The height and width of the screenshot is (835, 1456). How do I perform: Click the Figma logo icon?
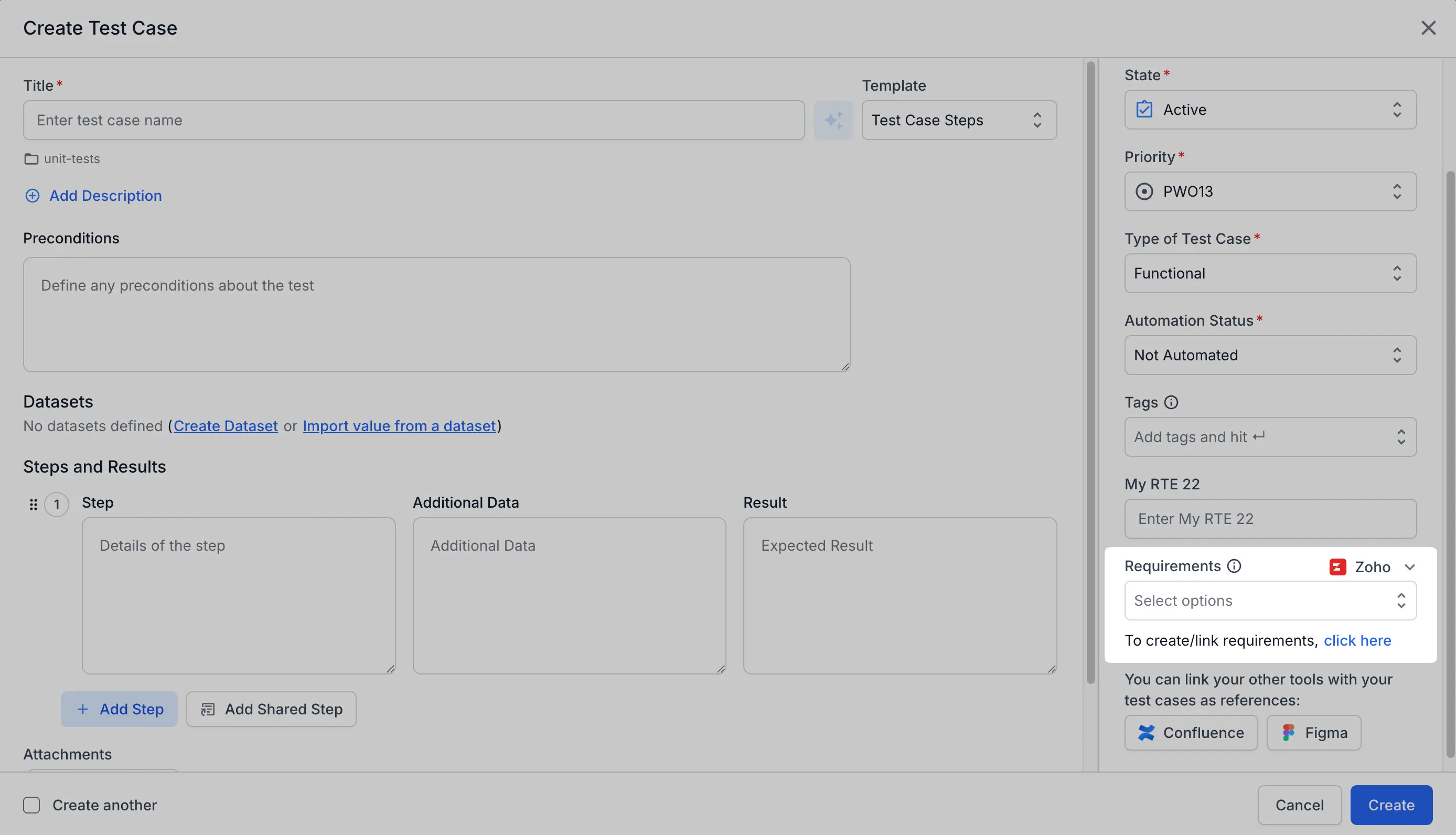click(1288, 733)
